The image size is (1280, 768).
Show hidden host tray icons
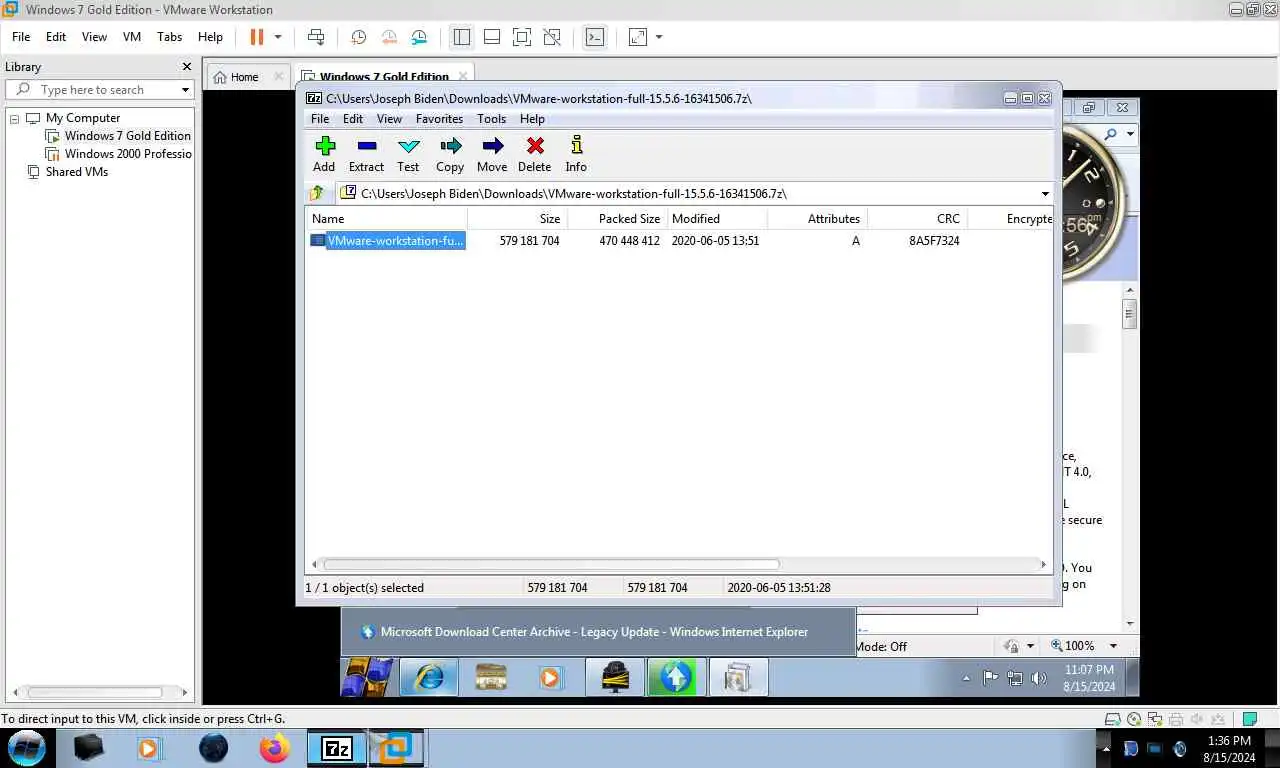(1106, 748)
